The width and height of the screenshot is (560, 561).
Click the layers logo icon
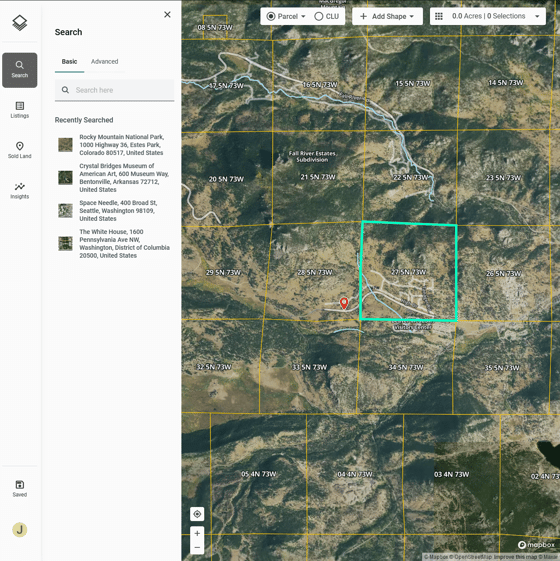20,23
